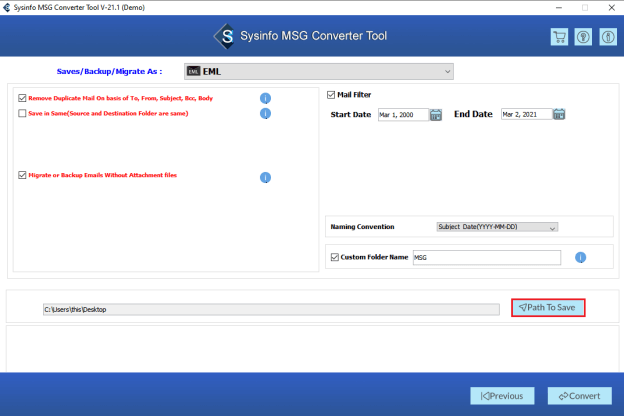Show info for Save in Same option

pyautogui.click(x=265, y=113)
